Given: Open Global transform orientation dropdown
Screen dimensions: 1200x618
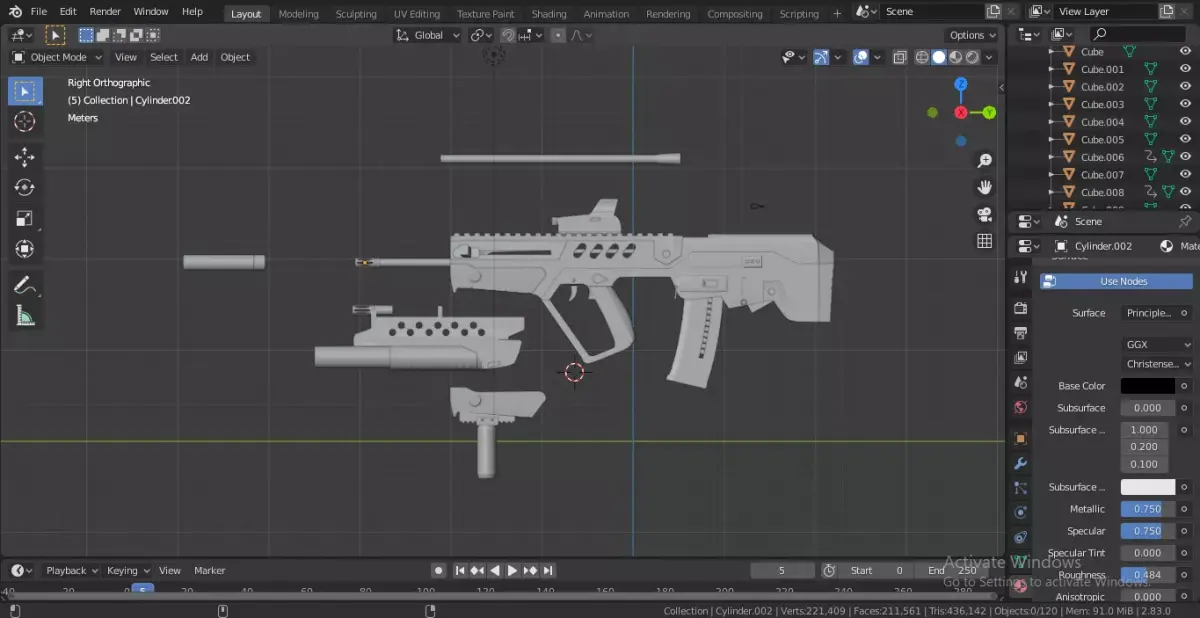Looking at the screenshot, I should coord(429,35).
